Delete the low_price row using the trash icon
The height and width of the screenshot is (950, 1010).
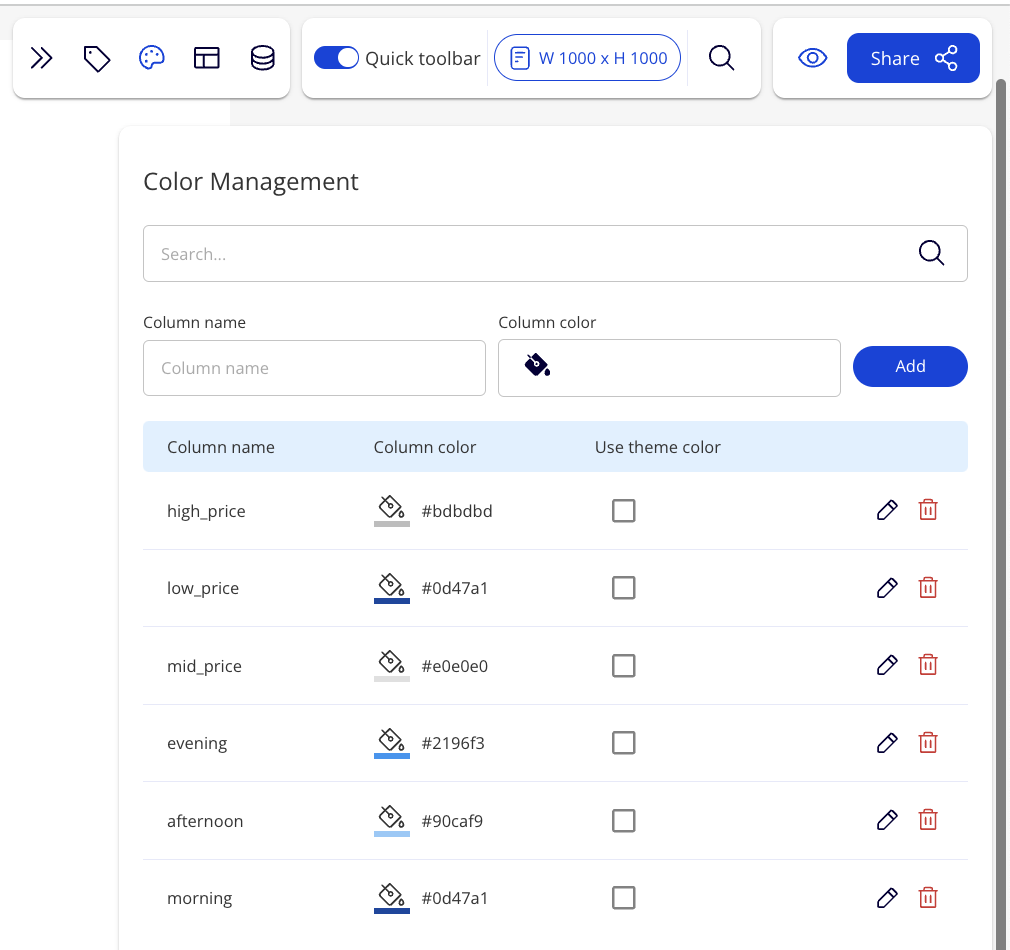928,588
